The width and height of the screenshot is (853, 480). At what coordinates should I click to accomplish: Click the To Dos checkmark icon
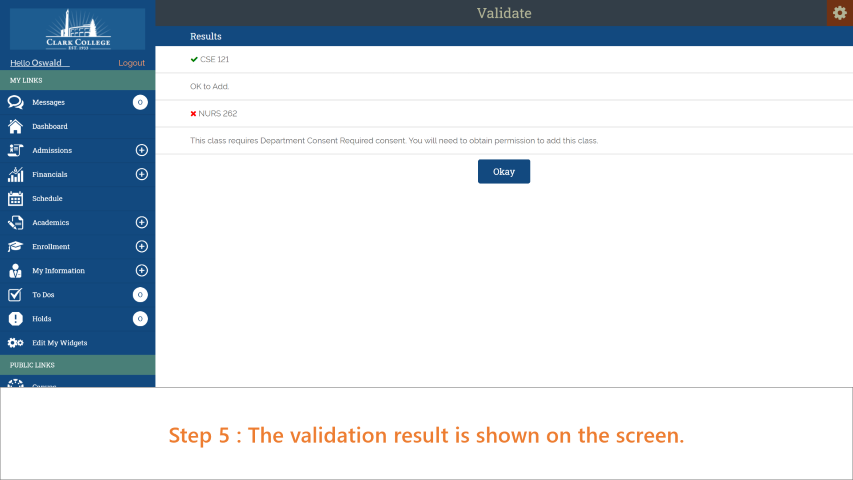(15, 294)
